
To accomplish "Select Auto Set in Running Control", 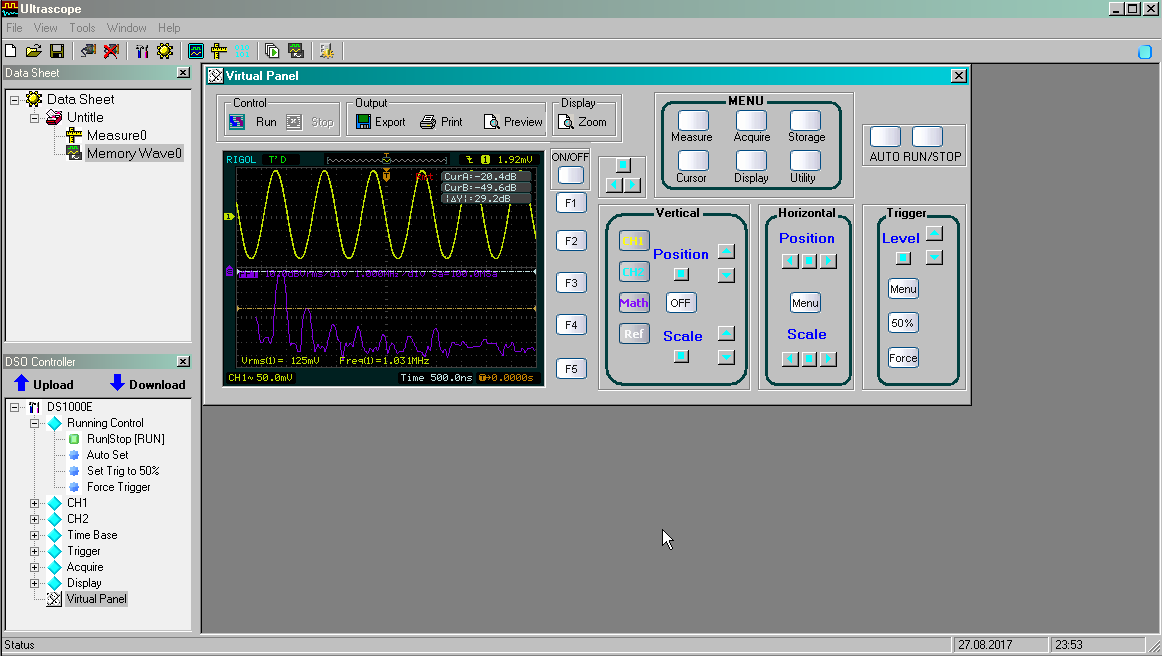I will pyautogui.click(x=107, y=455).
